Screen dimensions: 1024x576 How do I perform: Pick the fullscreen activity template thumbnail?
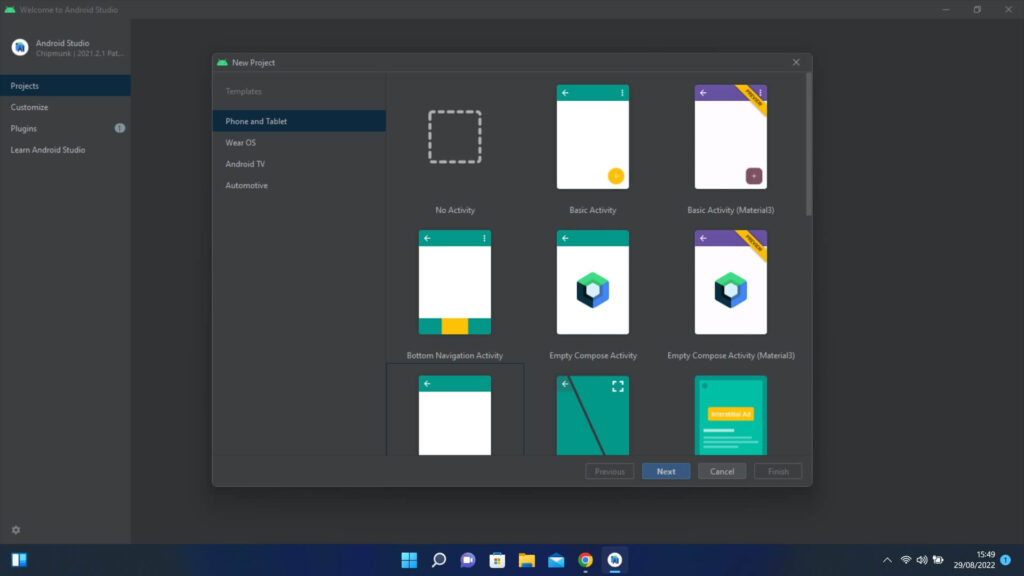pyautogui.click(x=592, y=415)
